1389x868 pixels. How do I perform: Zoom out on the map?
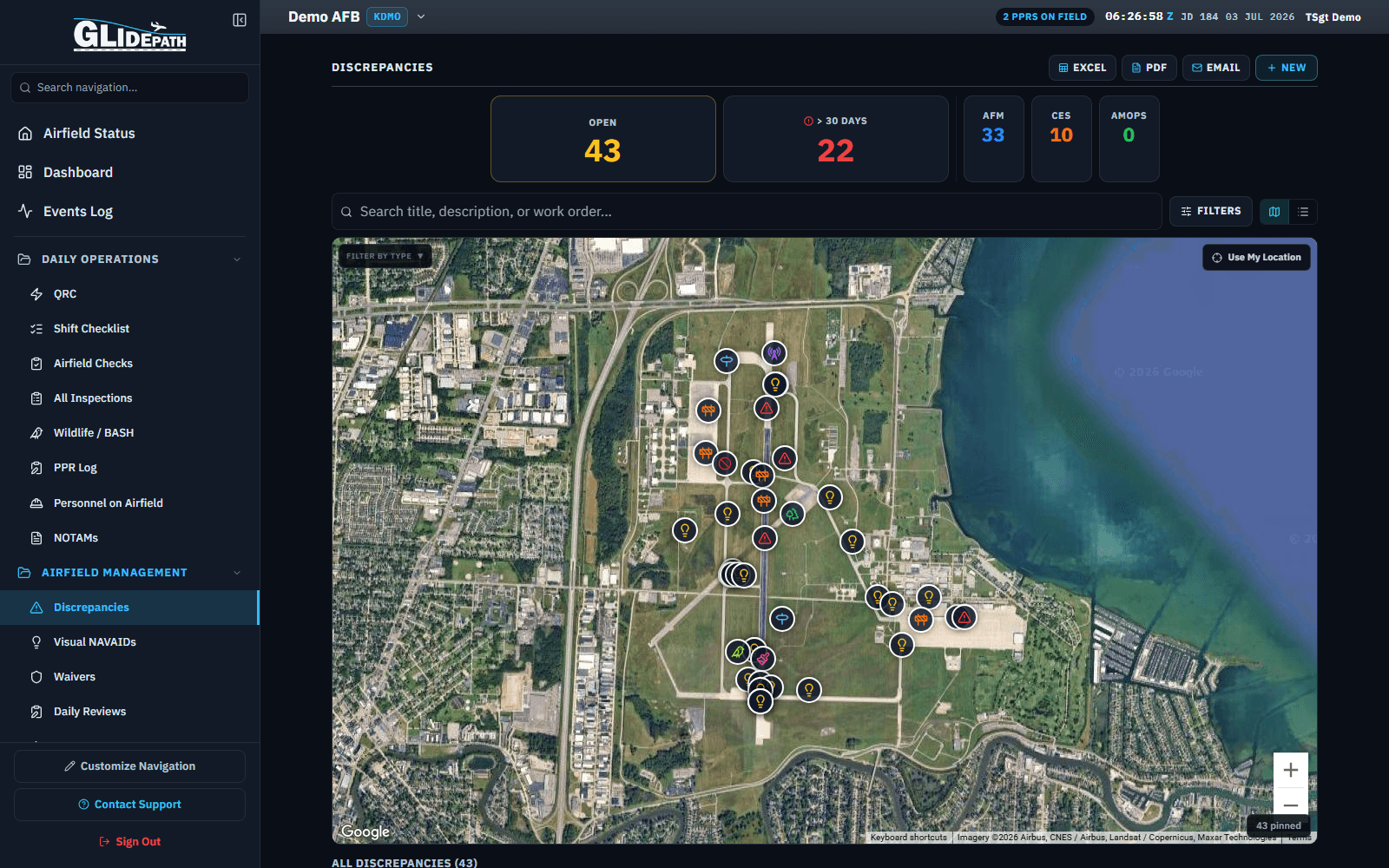point(1291,805)
